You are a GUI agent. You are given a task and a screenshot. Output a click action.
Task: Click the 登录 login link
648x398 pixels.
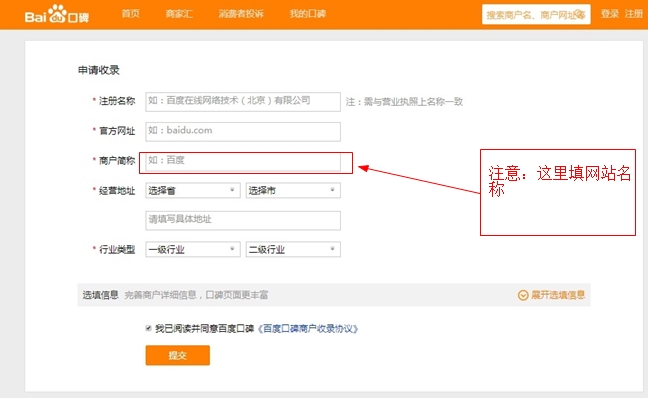coord(610,14)
